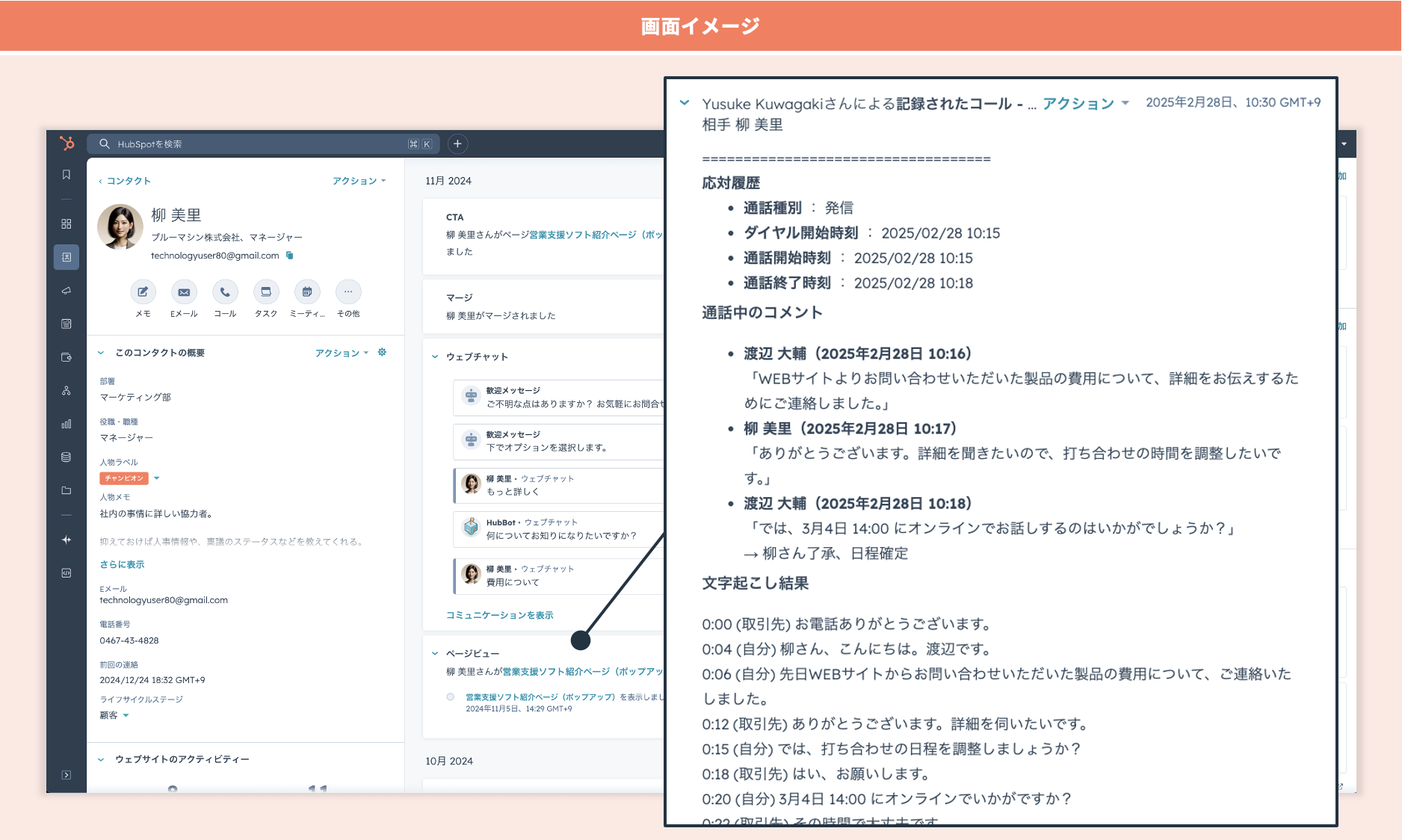Viewport: 1402px width, 840px height.
Task: Open the marketing megaphone icon in the sidebar
Action: click(x=66, y=290)
